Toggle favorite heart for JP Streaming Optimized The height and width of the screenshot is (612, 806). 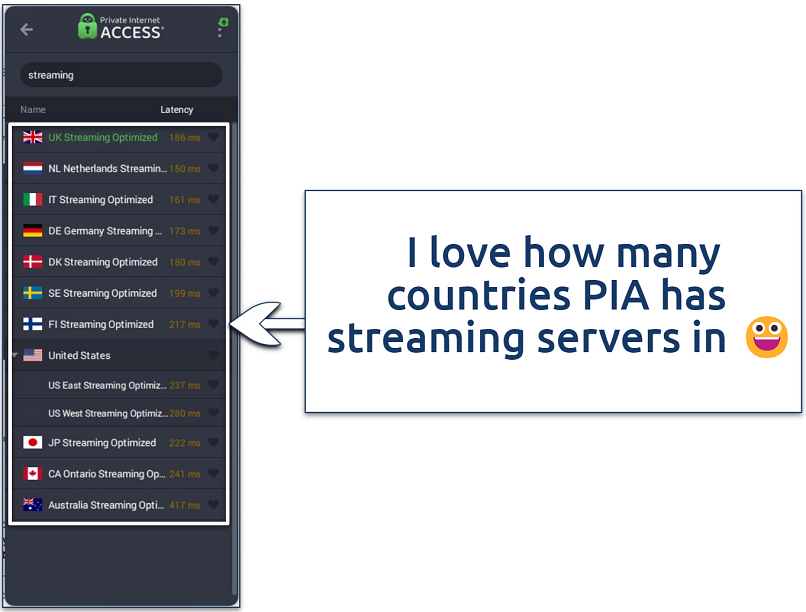click(213, 443)
